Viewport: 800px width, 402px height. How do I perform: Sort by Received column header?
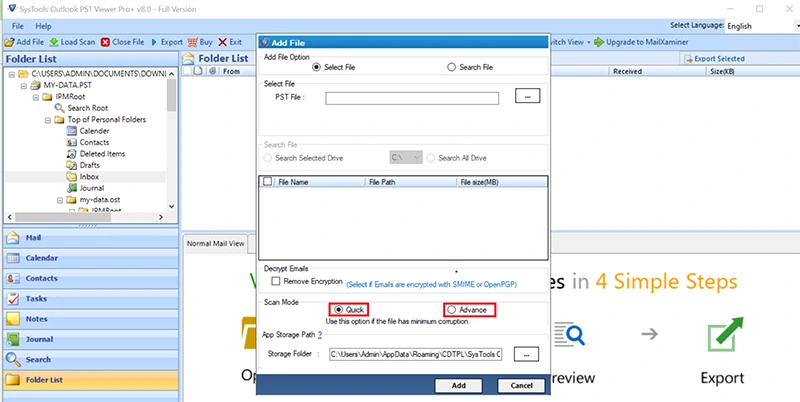coord(627,71)
